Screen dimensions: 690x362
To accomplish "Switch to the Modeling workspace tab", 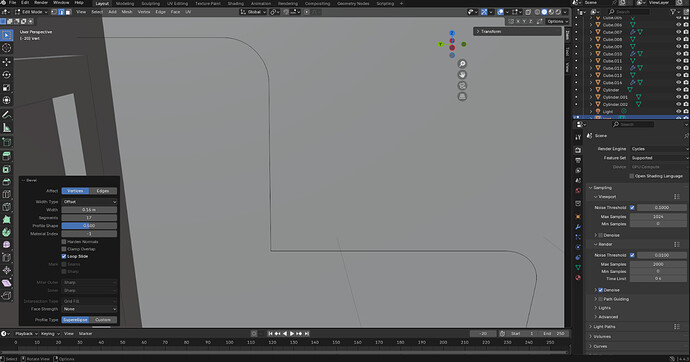I will (x=125, y=4).
